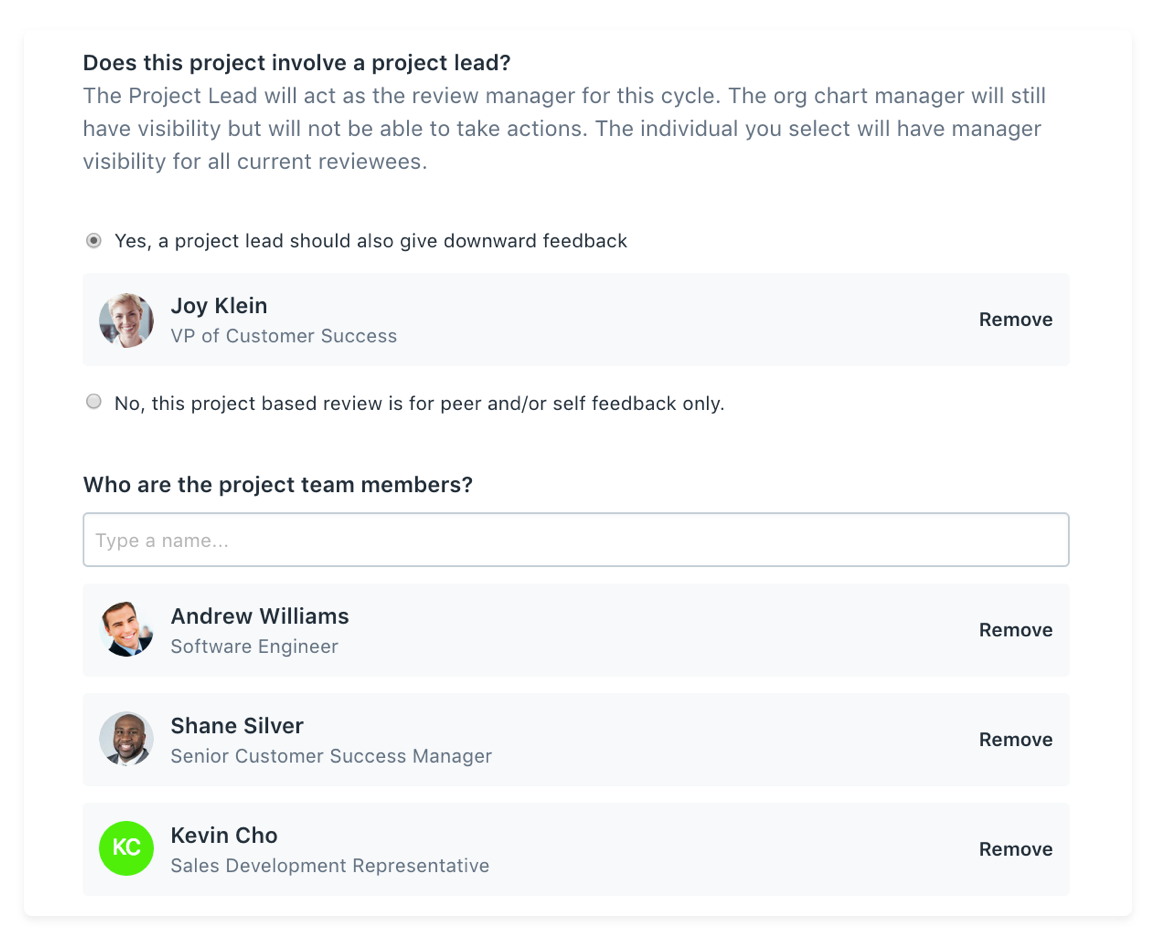Click 'Senior Customer Success Manager' subtitle
Viewport: 1156px width, 940px height.
pyautogui.click(x=331, y=756)
